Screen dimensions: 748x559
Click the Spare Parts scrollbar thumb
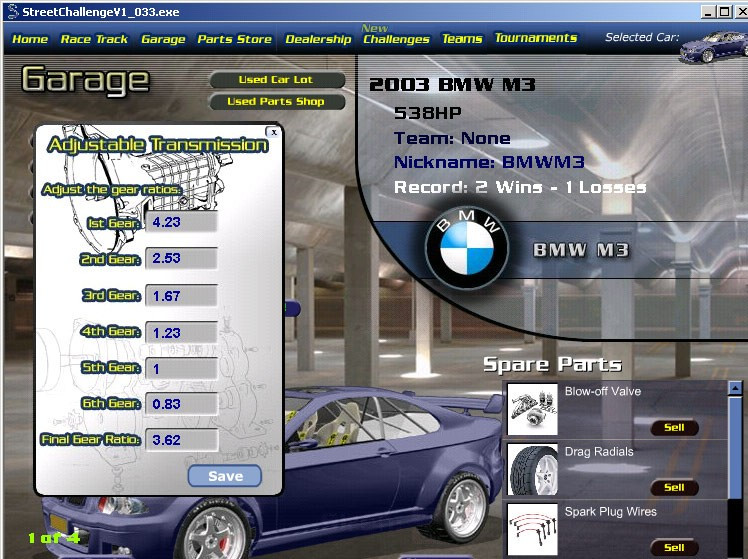735,446
